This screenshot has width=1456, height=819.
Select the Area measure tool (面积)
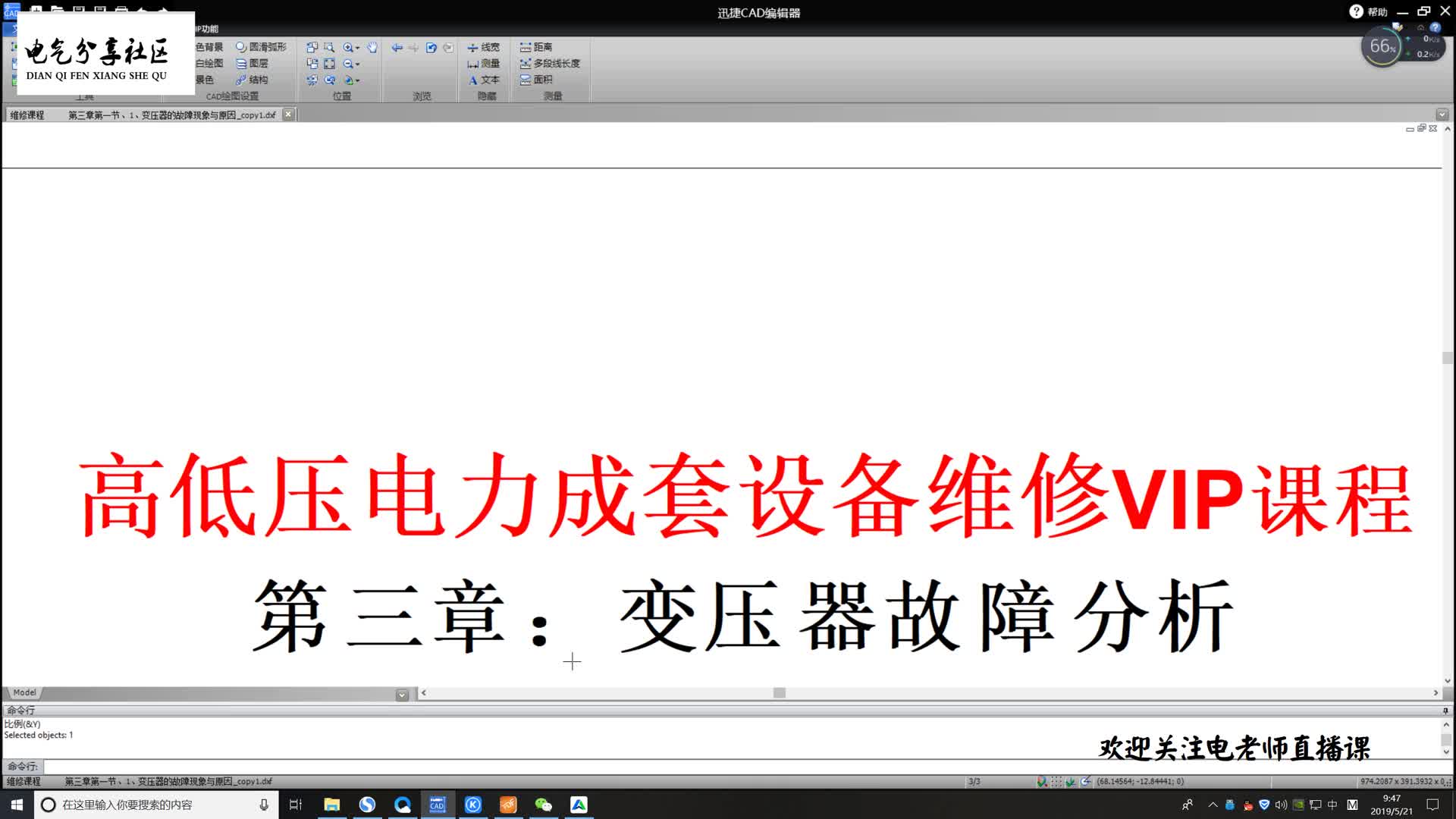(x=535, y=80)
